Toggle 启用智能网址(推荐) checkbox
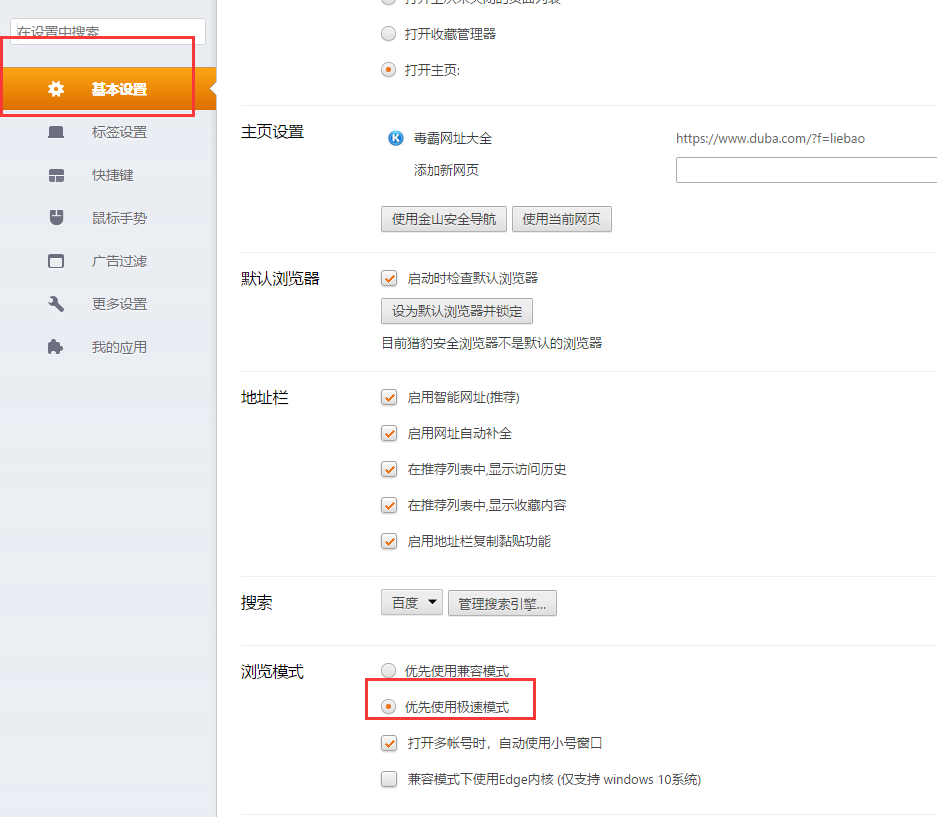937x817 pixels. click(390, 397)
